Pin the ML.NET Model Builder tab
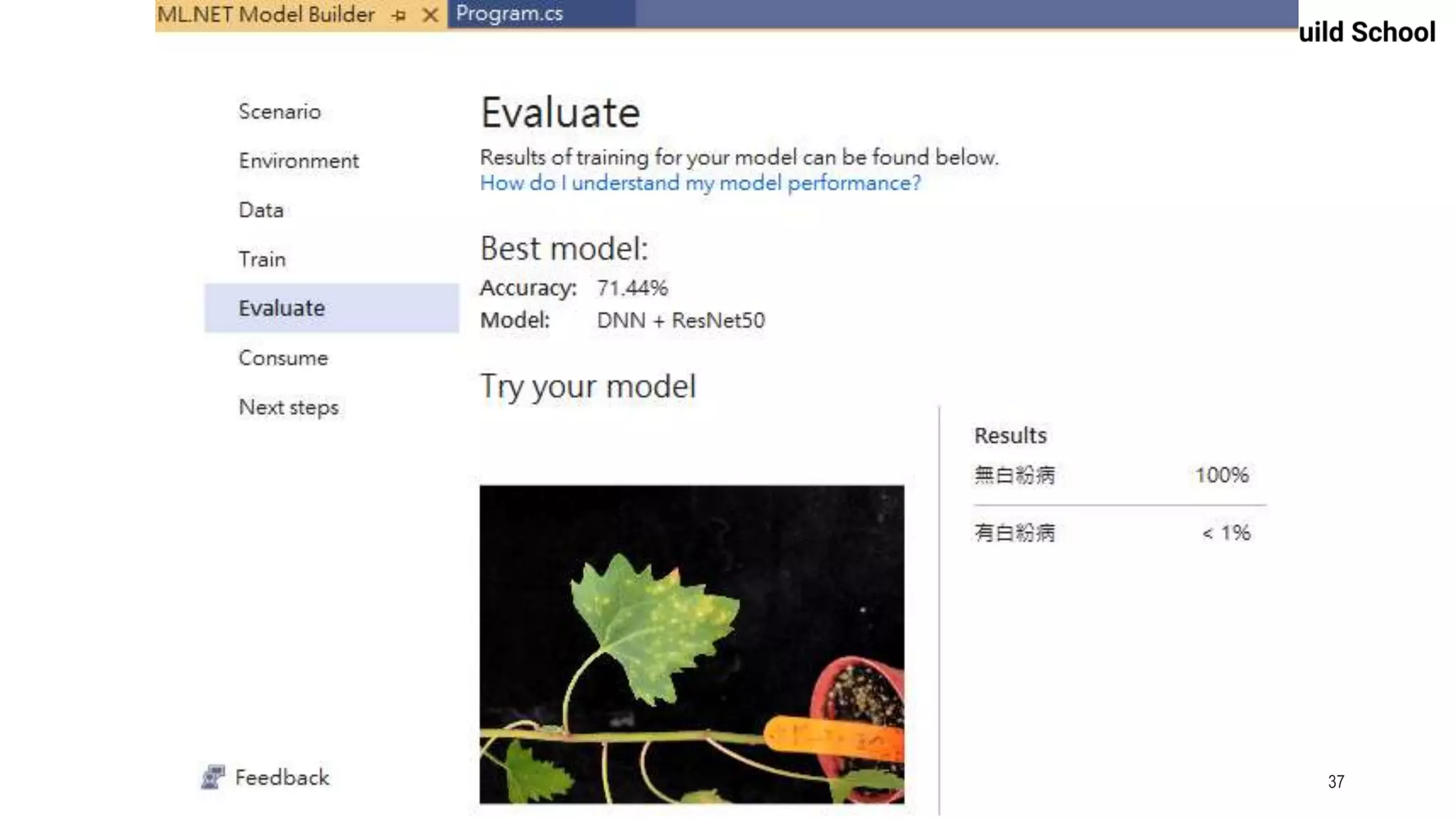The height and width of the screenshot is (819, 1456). pos(399,15)
